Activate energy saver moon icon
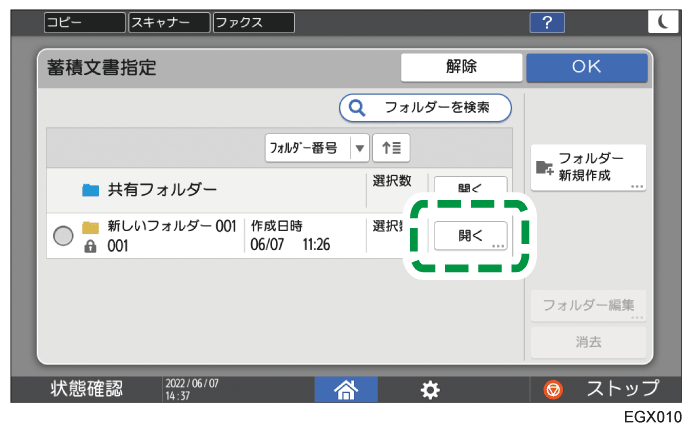 (663, 22)
